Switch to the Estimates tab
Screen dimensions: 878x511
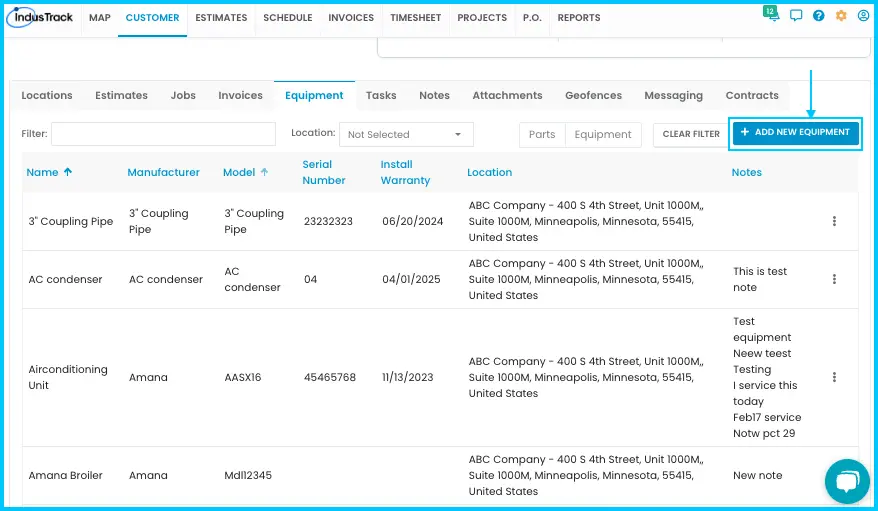click(122, 95)
